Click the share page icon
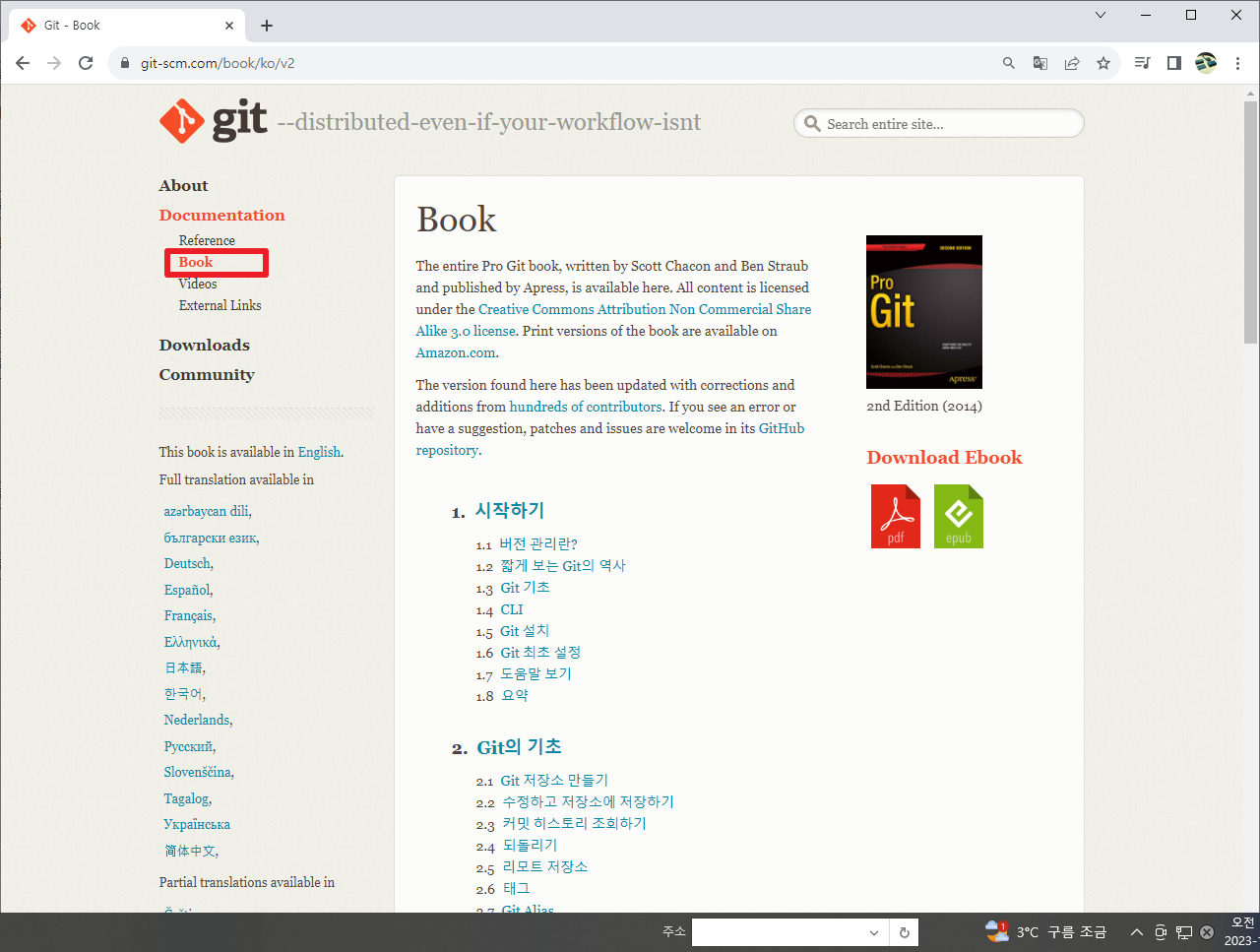 tap(1072, 63)
